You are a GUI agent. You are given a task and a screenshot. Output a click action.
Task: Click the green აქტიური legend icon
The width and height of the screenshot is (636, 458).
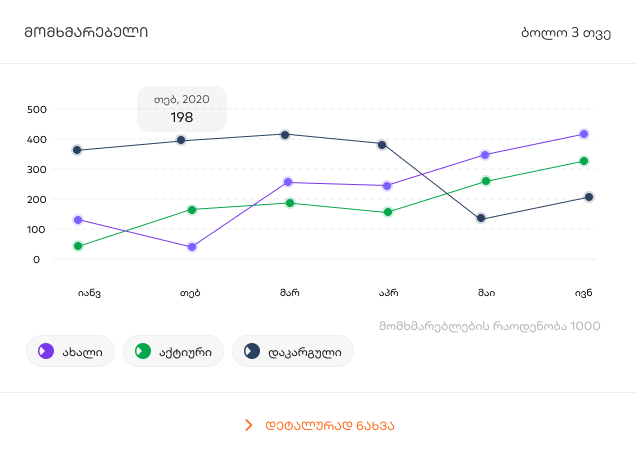click(143, 351)
